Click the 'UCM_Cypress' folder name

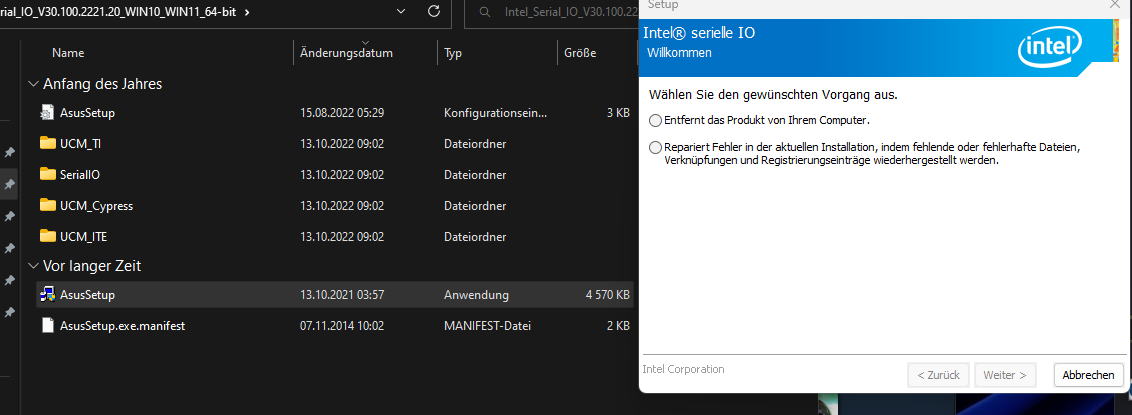point(97,206)
